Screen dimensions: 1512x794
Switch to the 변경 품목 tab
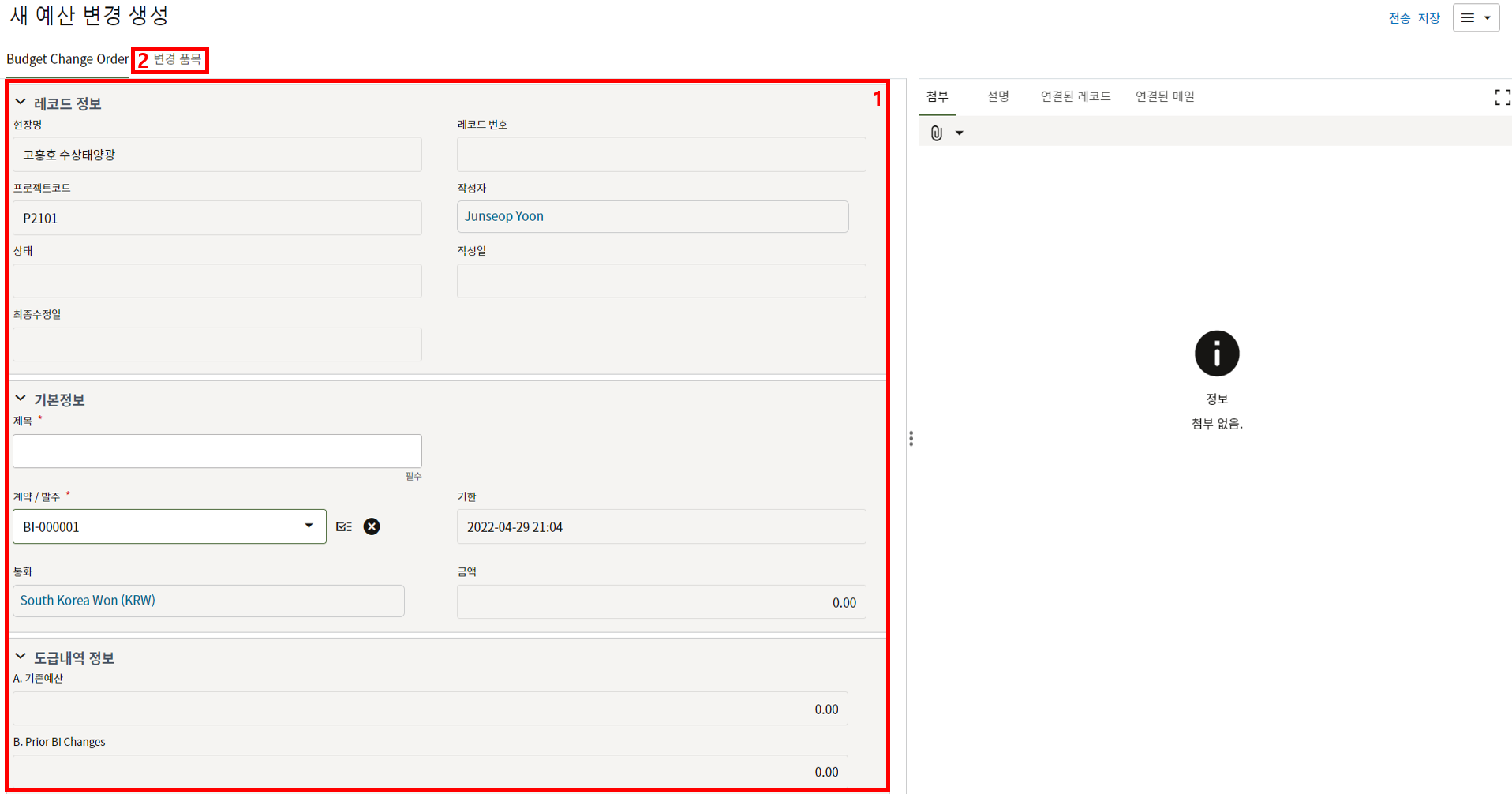click(x=177, y=59)
